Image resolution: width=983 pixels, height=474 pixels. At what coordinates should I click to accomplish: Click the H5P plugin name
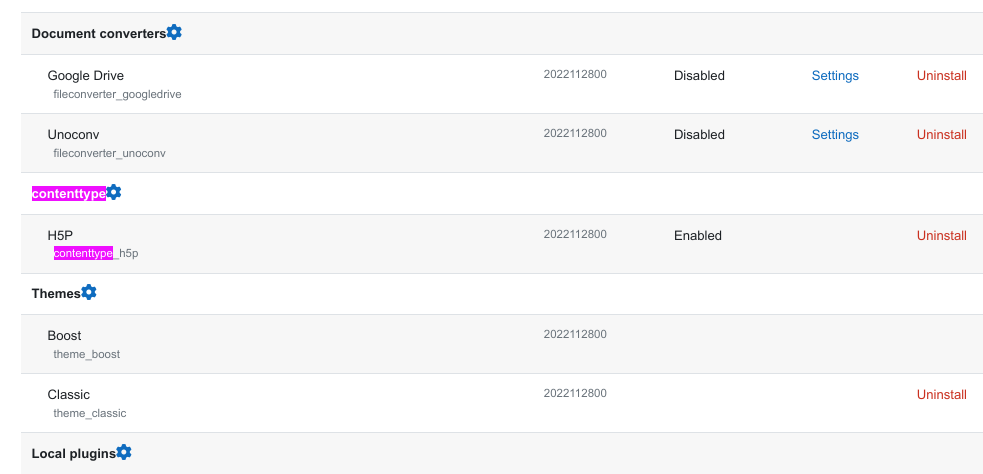[60, 235]
